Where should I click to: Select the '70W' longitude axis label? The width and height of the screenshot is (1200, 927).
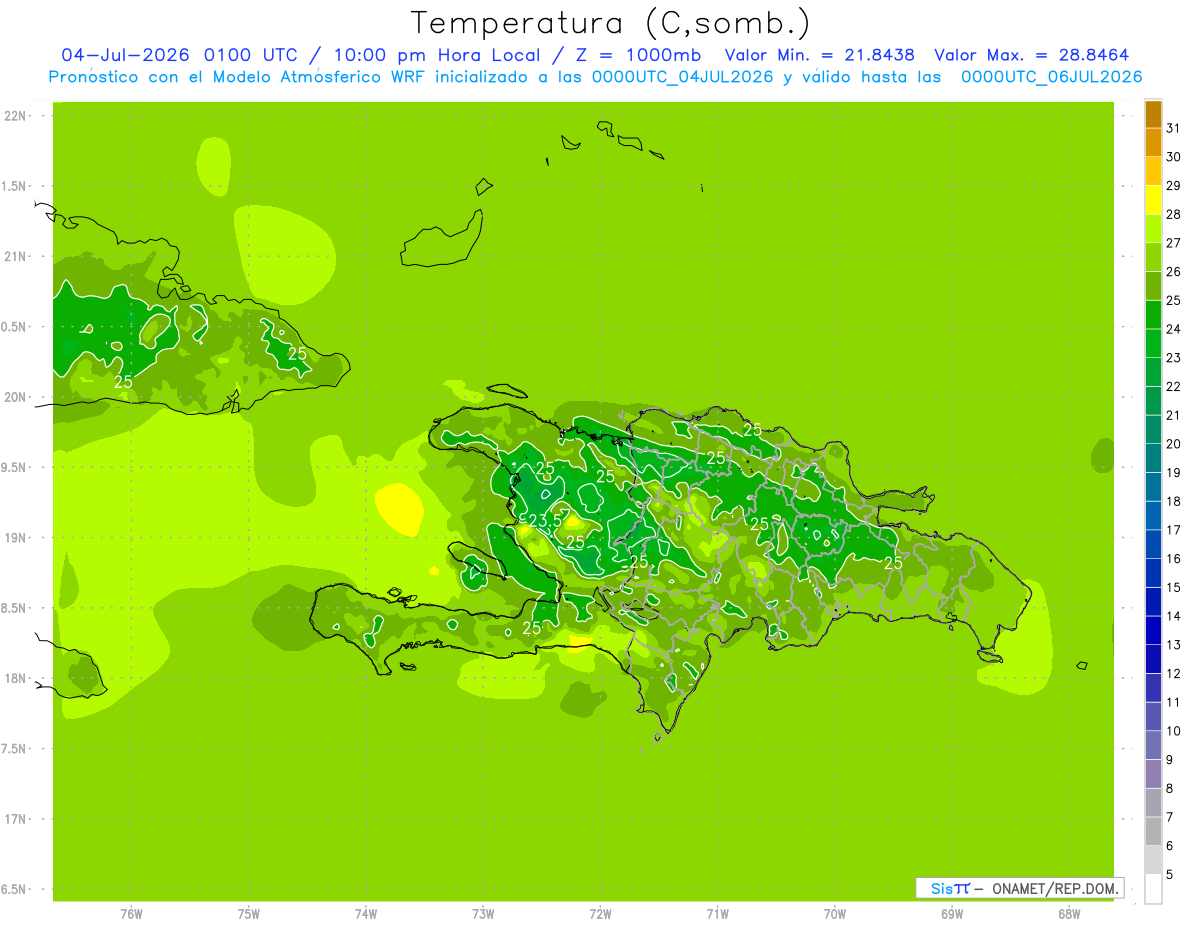pyautogui.click(x=834, y=914)
